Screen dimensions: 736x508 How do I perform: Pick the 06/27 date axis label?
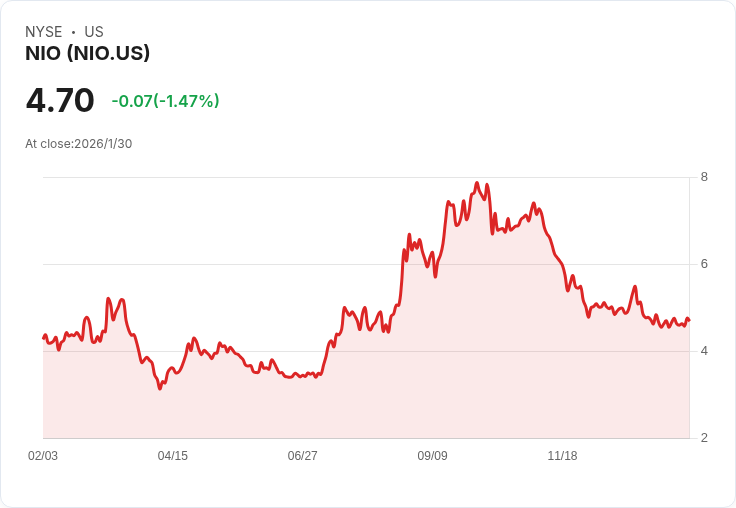point(303,456)
